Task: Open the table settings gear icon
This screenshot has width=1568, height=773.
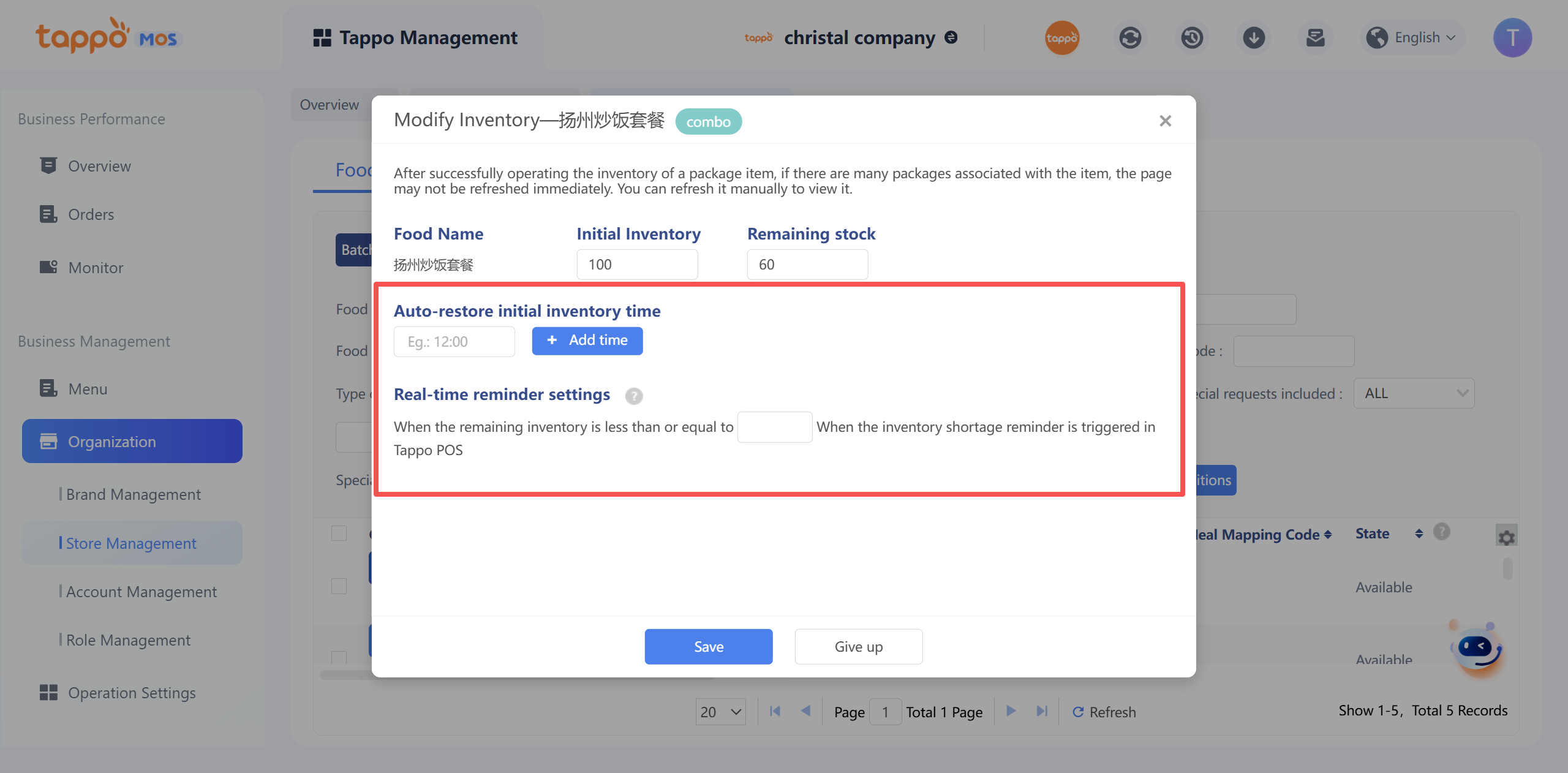Action: [x=1506, y=537]
